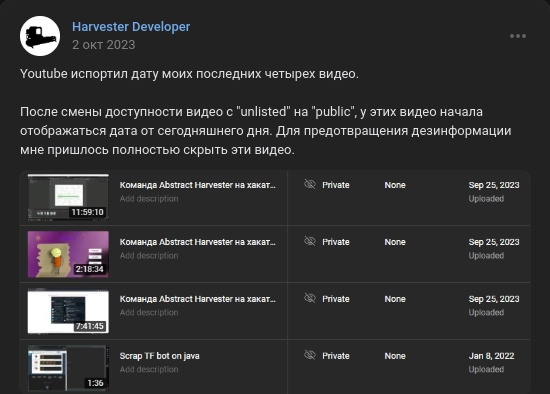Click the Harvester Developer avatar image

40,36
